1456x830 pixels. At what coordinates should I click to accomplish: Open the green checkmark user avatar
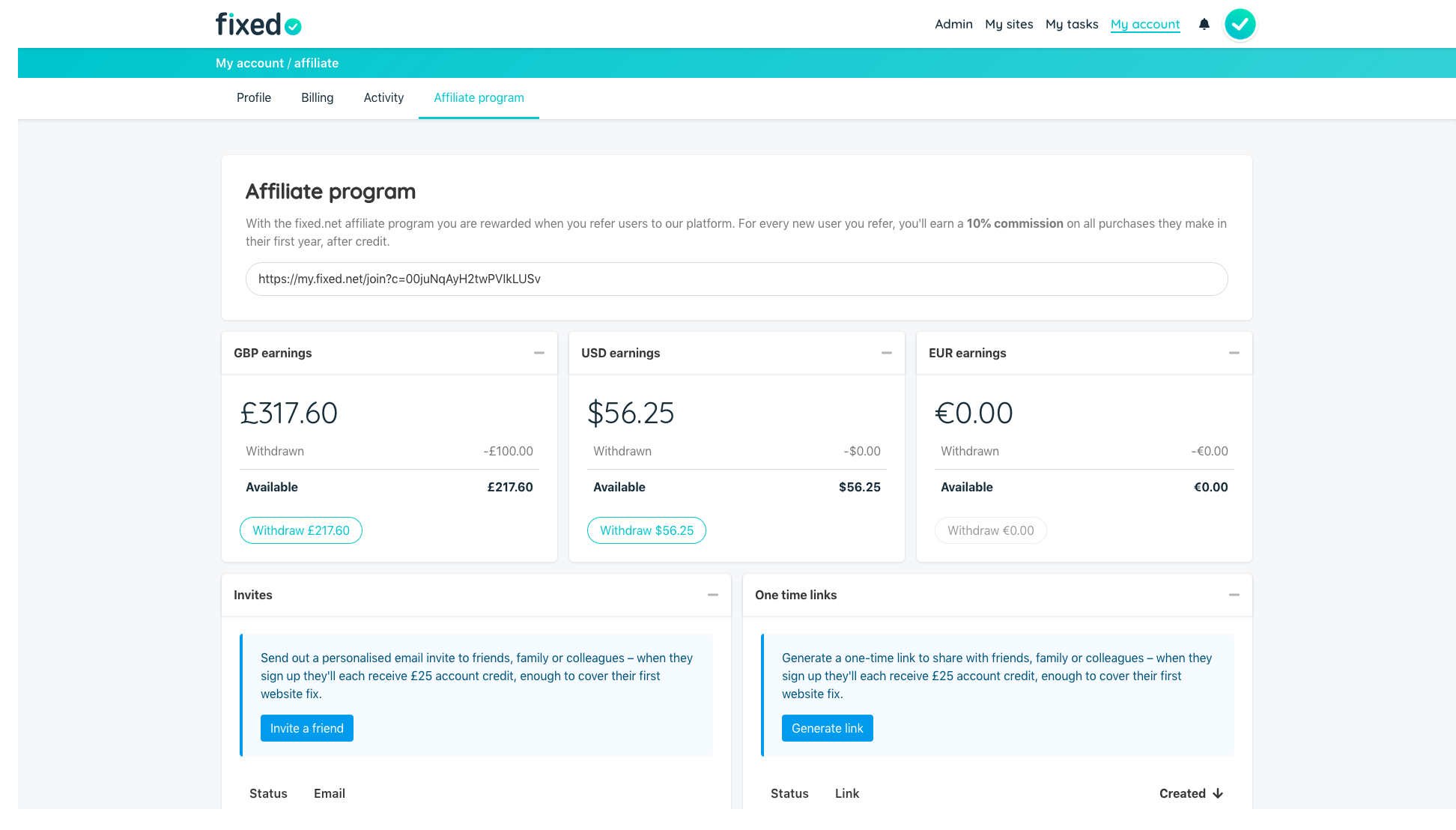1240,24
